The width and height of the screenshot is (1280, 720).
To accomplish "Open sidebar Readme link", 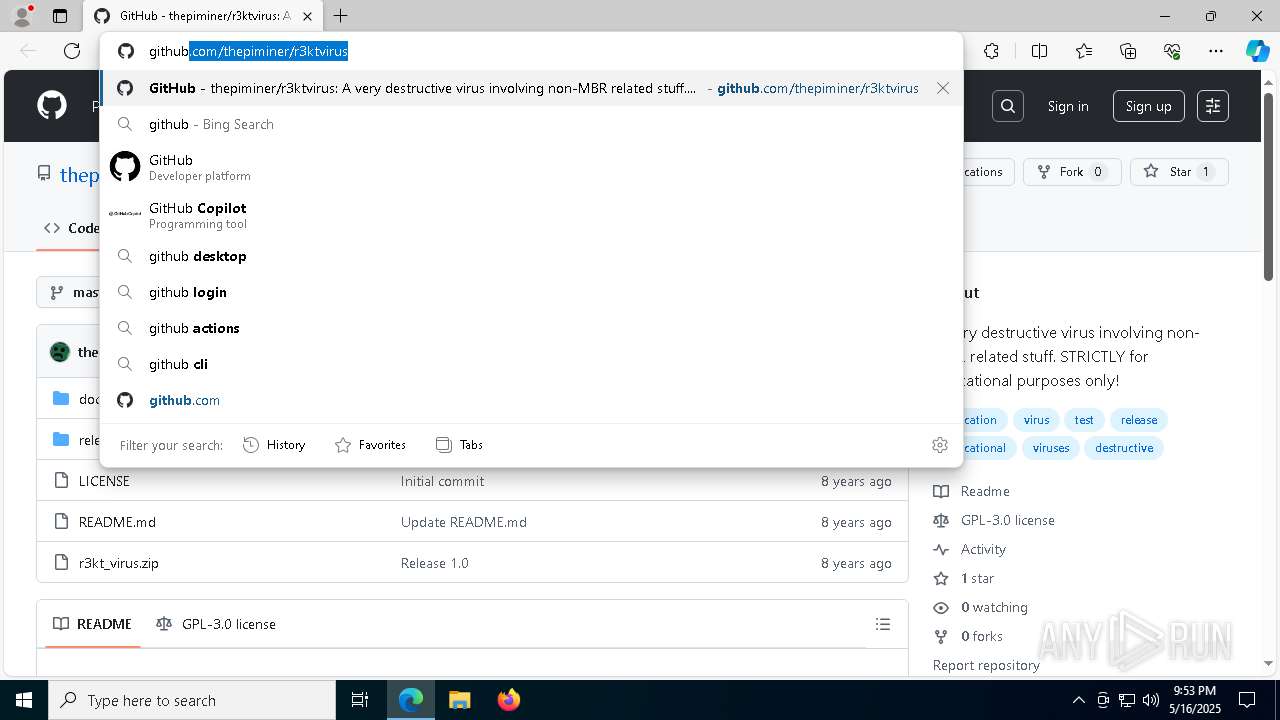I will point(972,491).
